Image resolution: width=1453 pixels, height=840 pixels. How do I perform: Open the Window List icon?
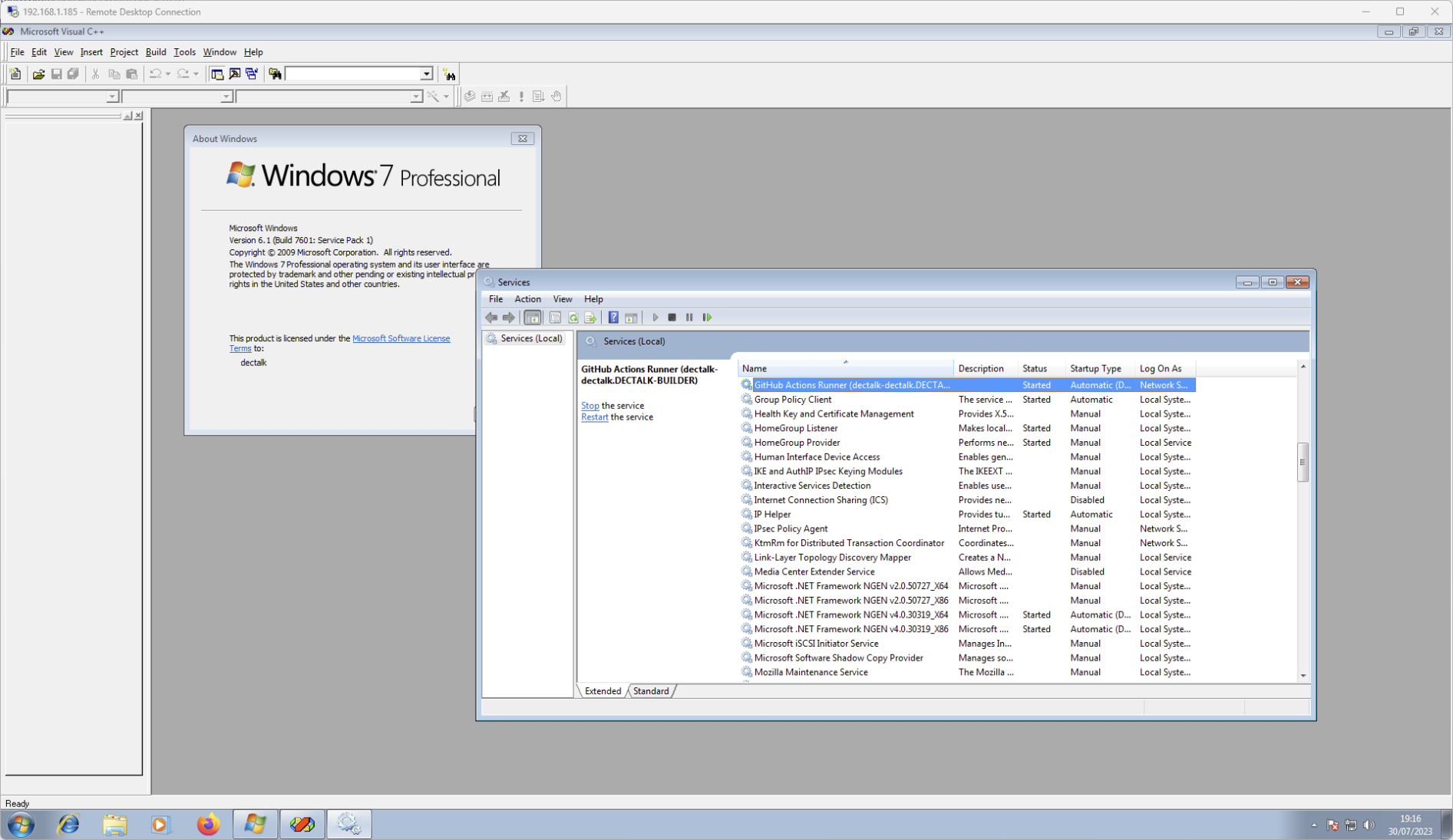[x=252, y=74]
